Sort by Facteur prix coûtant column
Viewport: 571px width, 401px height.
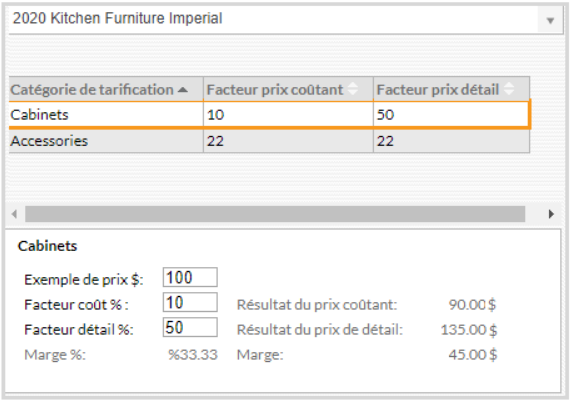coord(288,89)
